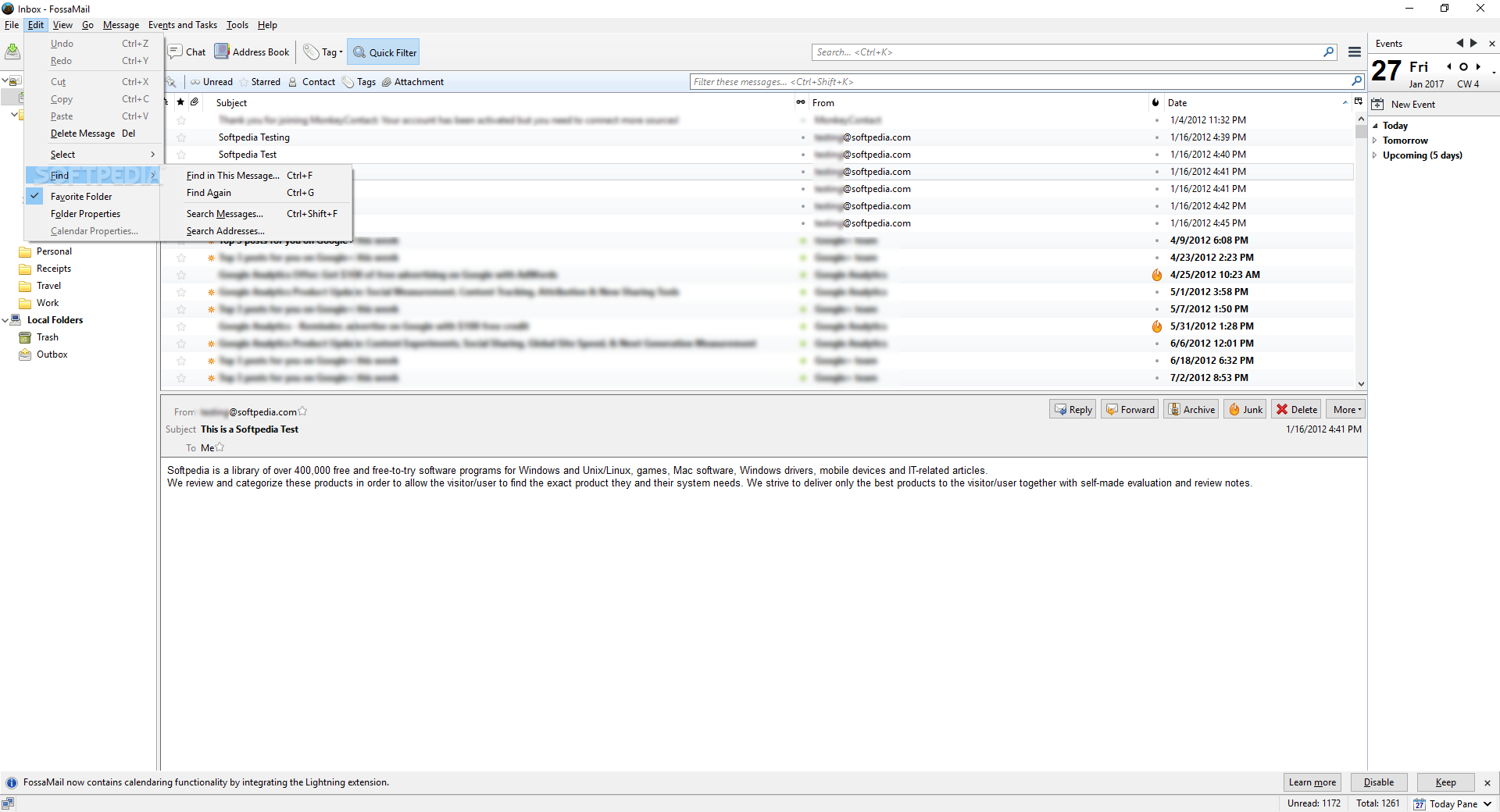
Task: Open the hamburger application menu
Action: click(1355, 52)
